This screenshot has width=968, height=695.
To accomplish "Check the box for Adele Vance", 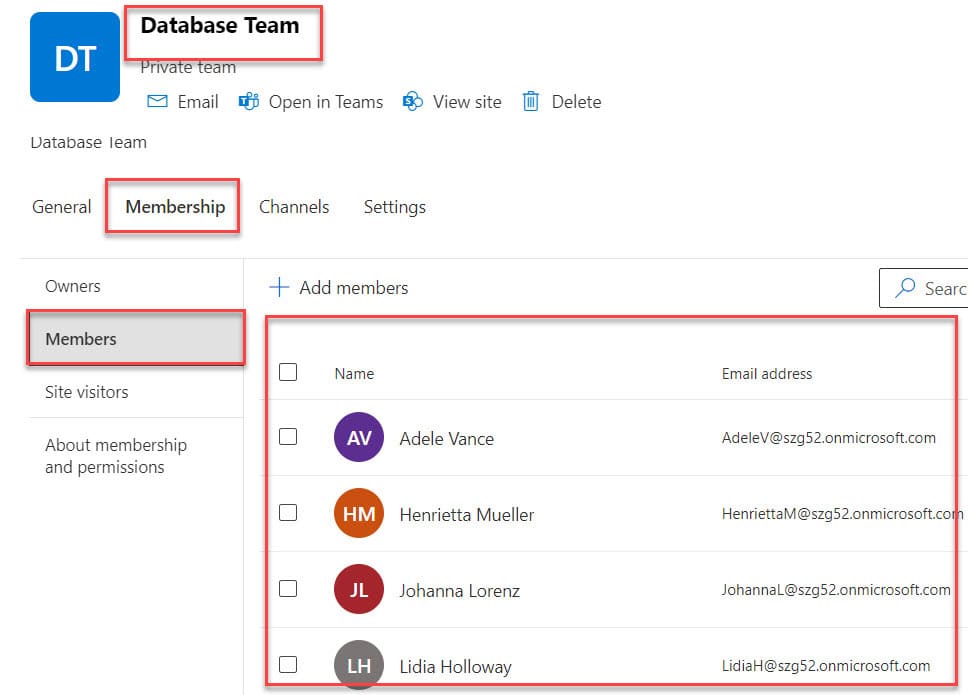I will click(288, 436).
